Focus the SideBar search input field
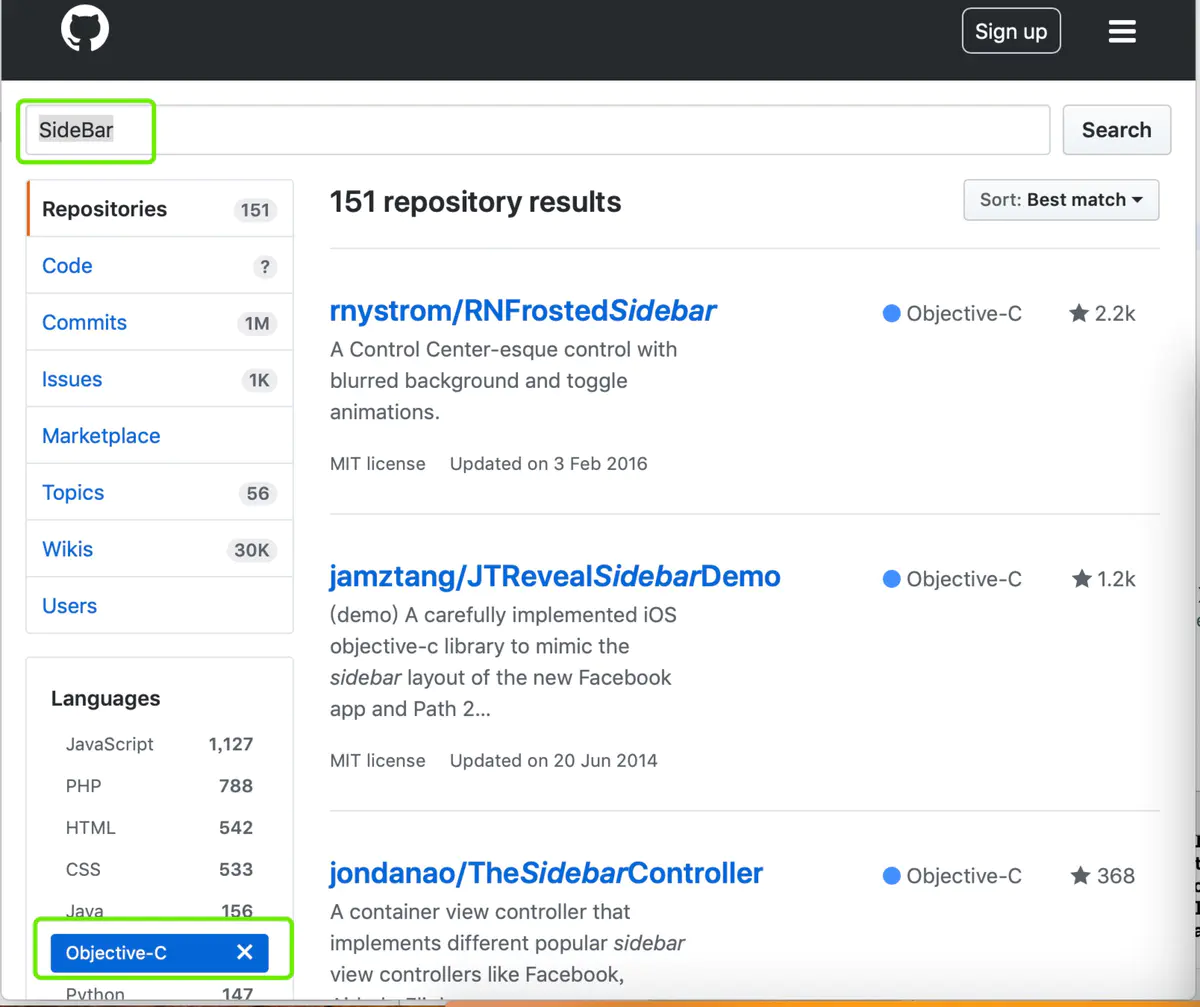This screenshot has width=1200, height=1007. pyautogui.click(x=537, y=130)
